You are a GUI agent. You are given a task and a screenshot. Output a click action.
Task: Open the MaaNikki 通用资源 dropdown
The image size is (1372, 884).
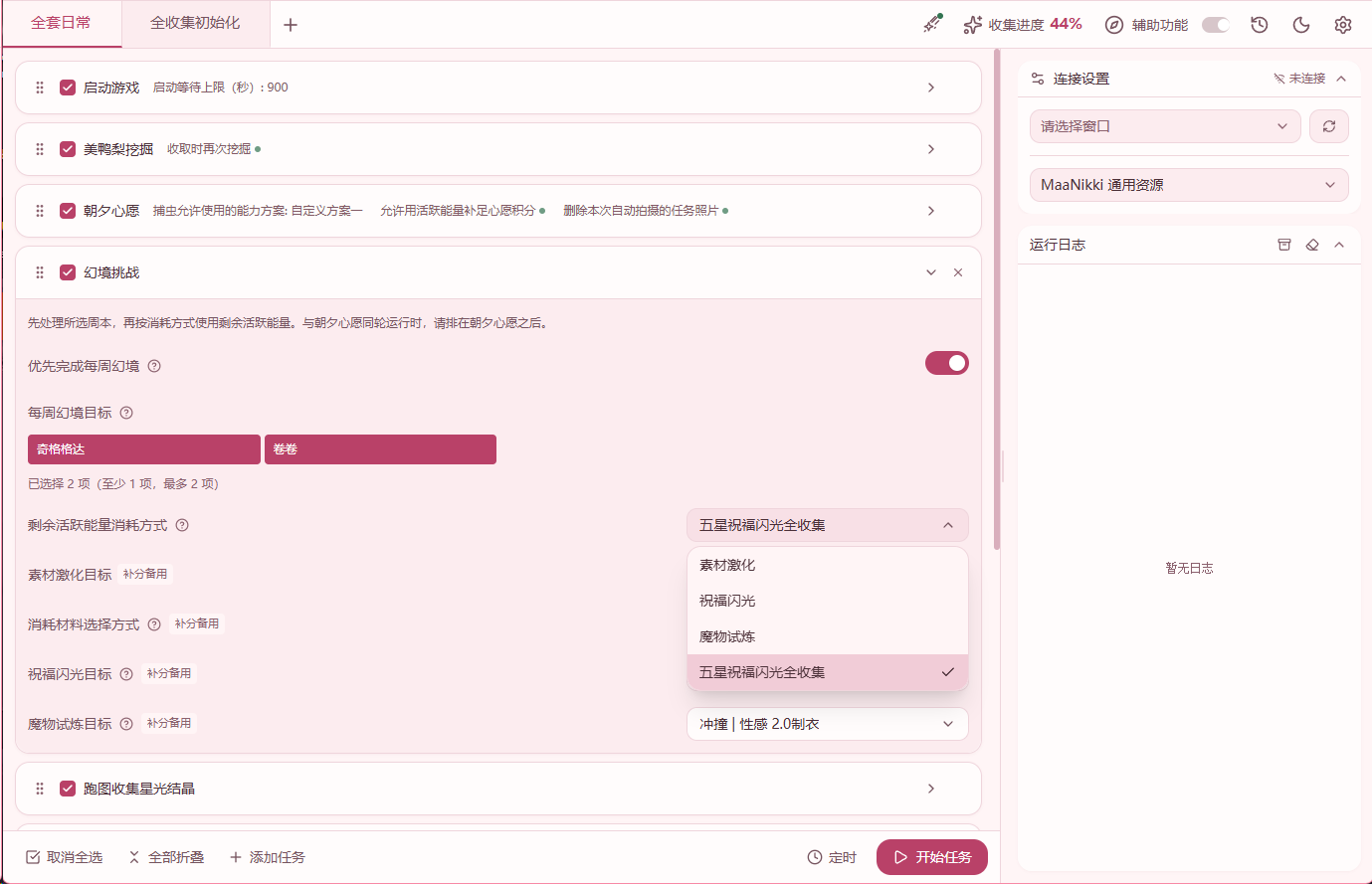[x=1189, y=185]
